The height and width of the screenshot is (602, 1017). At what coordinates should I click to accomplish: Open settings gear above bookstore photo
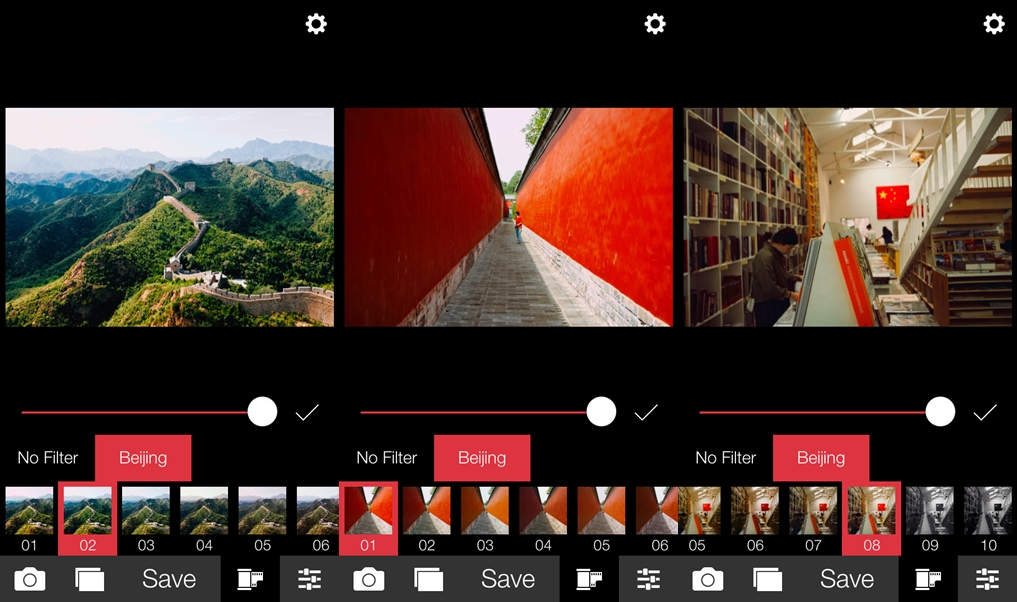point(994,24)
